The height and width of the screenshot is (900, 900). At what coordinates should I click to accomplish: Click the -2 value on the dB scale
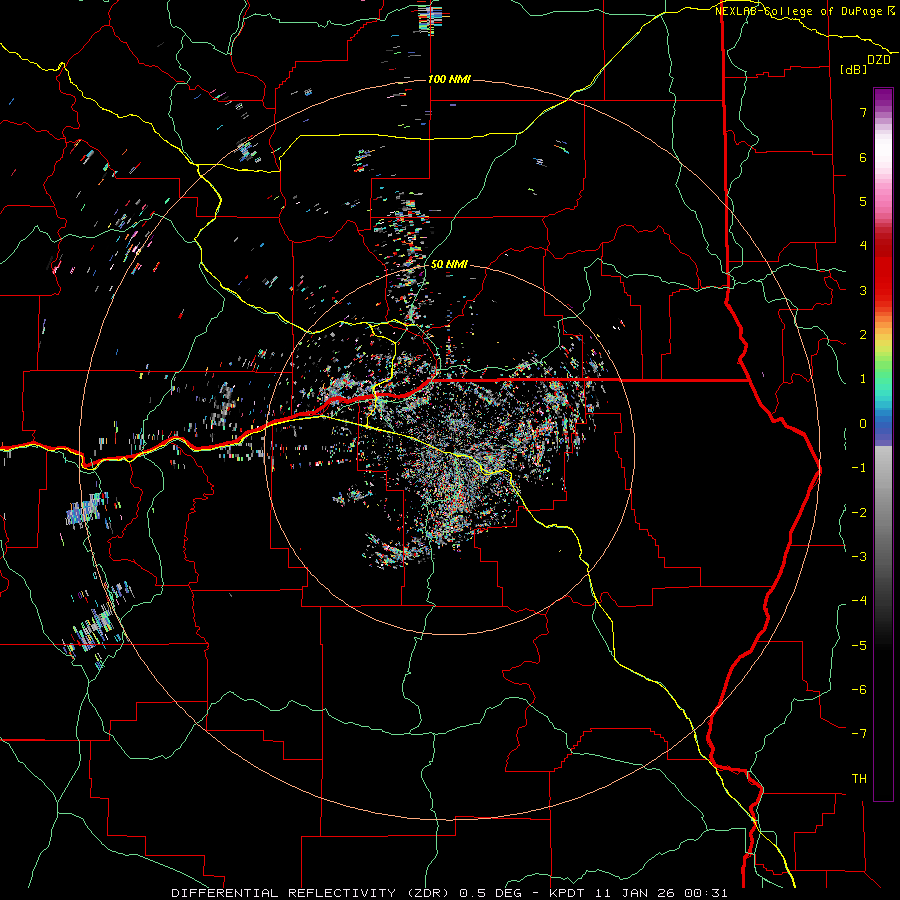point(859,512)
